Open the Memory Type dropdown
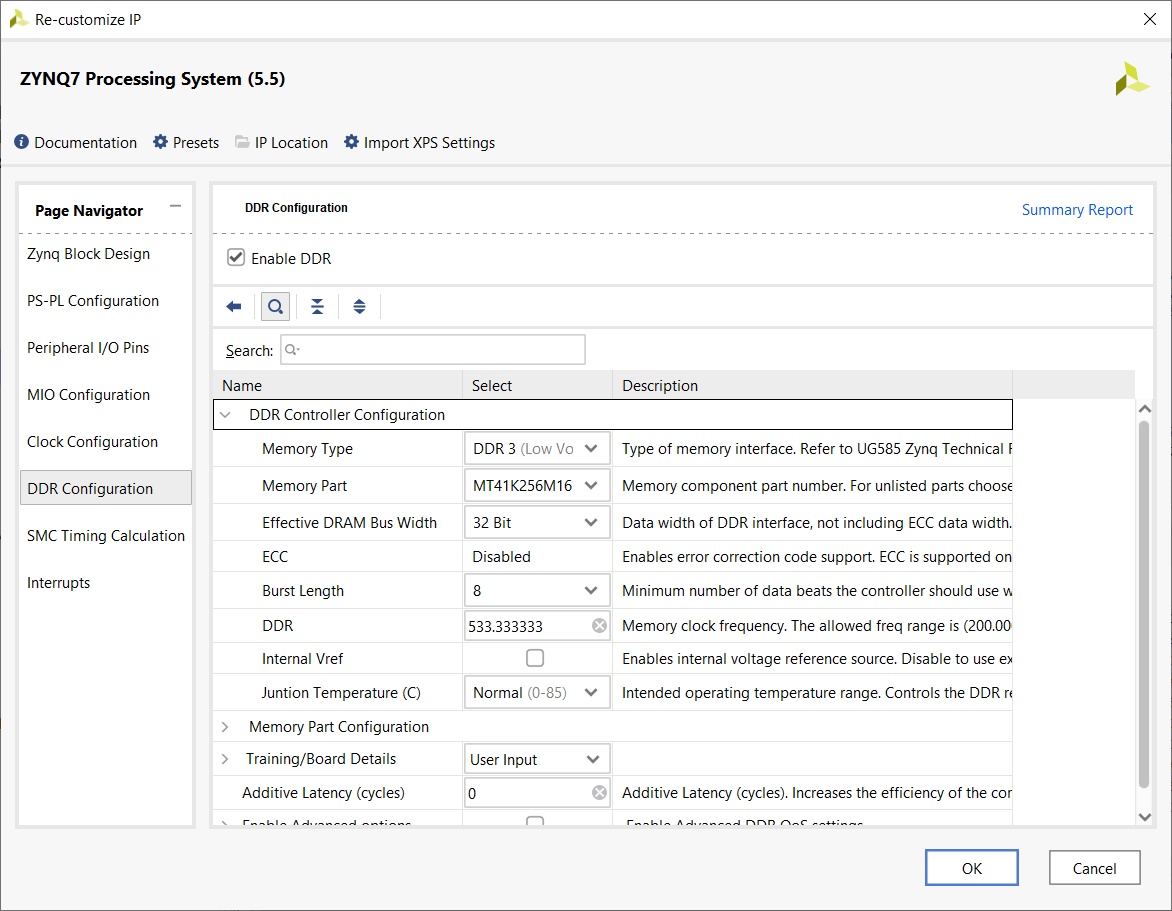The width and height of the screenshot is (1172, 911). click(537, 449)
